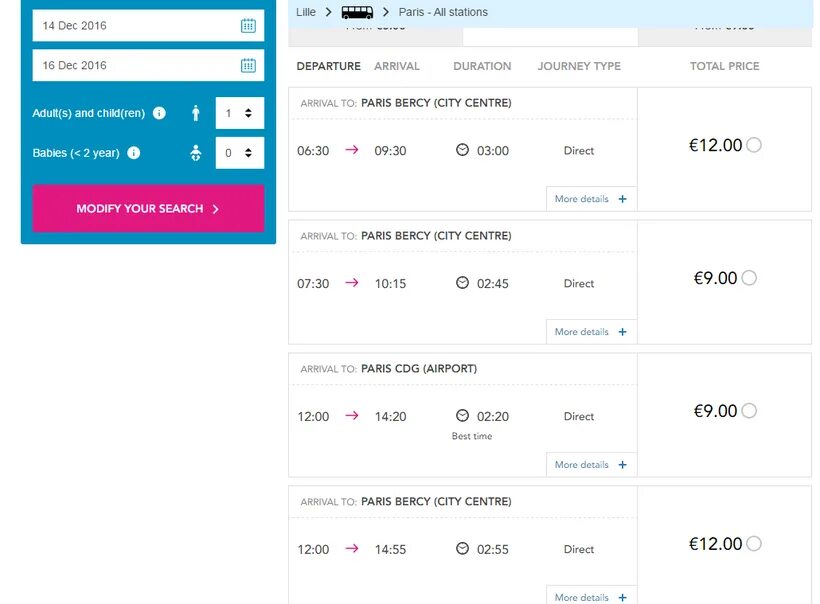820x604 pixels.
Task: Open adults and children count dropdown
Action: [240, 114]
